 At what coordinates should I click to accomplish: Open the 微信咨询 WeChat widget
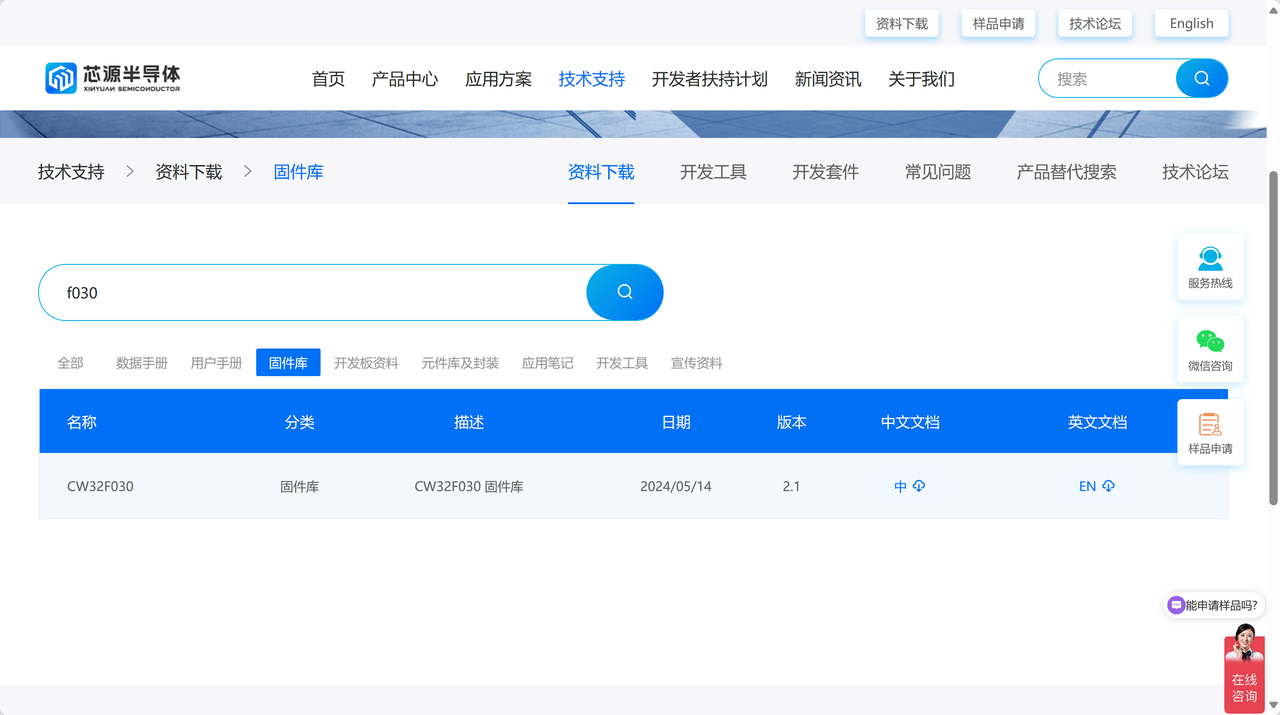click(x=1210, y=350)
